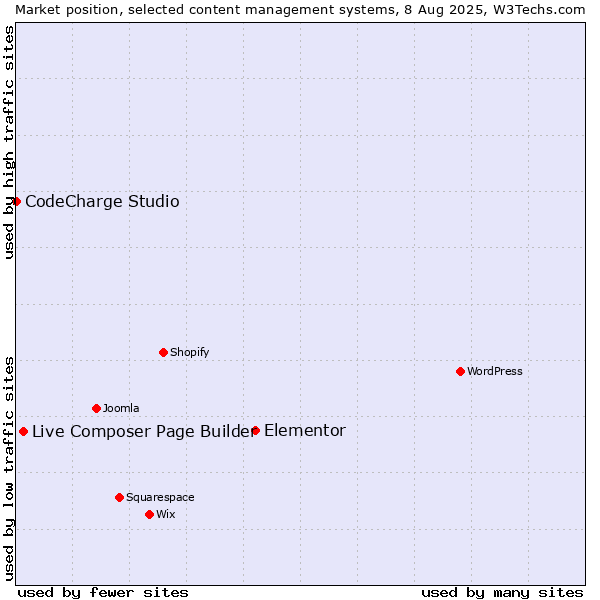600x600 pixels.
Task: Click the 'used by fewer sites' axis label
Action: click(103, 593)
